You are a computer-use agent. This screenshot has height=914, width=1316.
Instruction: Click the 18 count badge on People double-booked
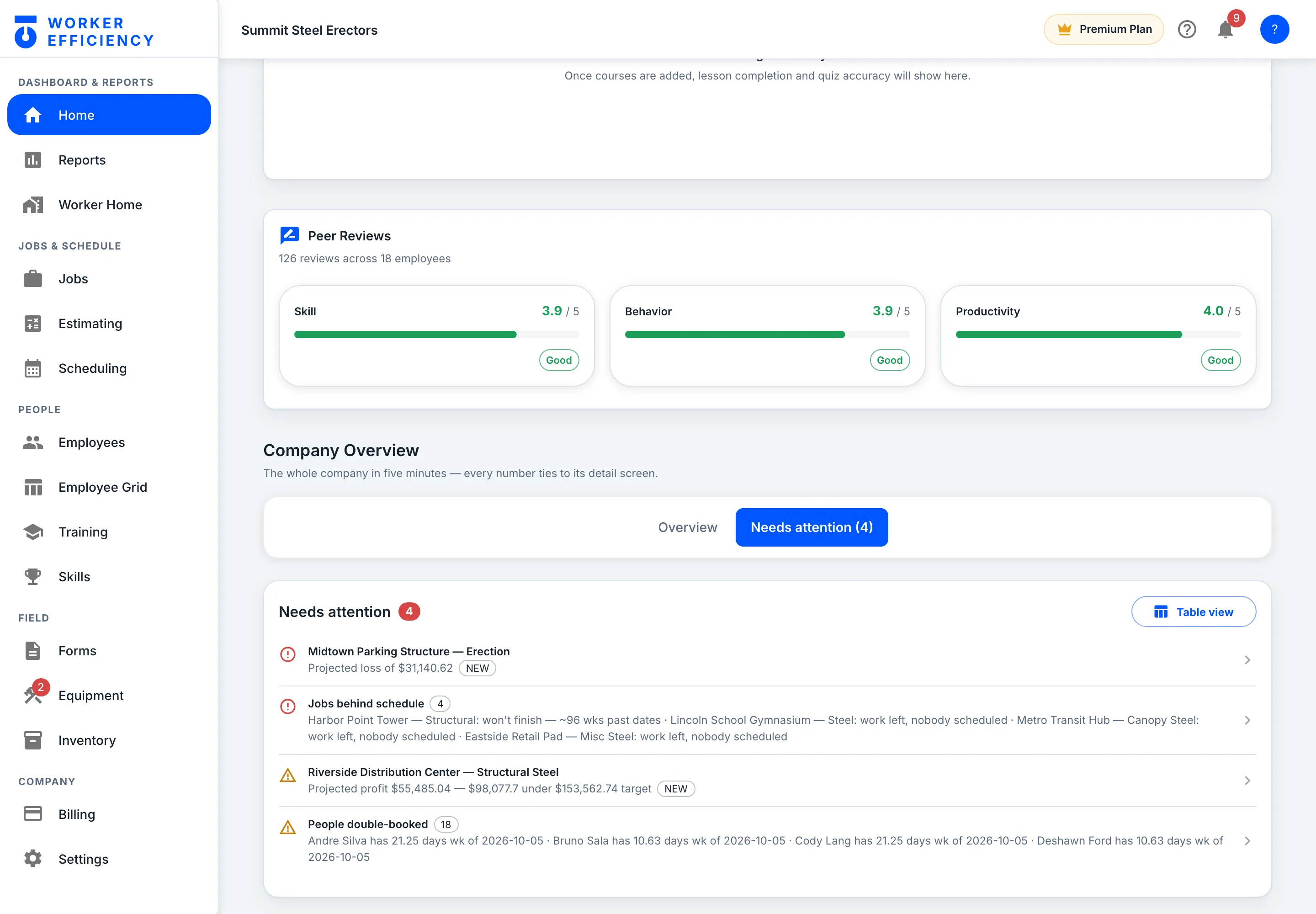[446, 824]
